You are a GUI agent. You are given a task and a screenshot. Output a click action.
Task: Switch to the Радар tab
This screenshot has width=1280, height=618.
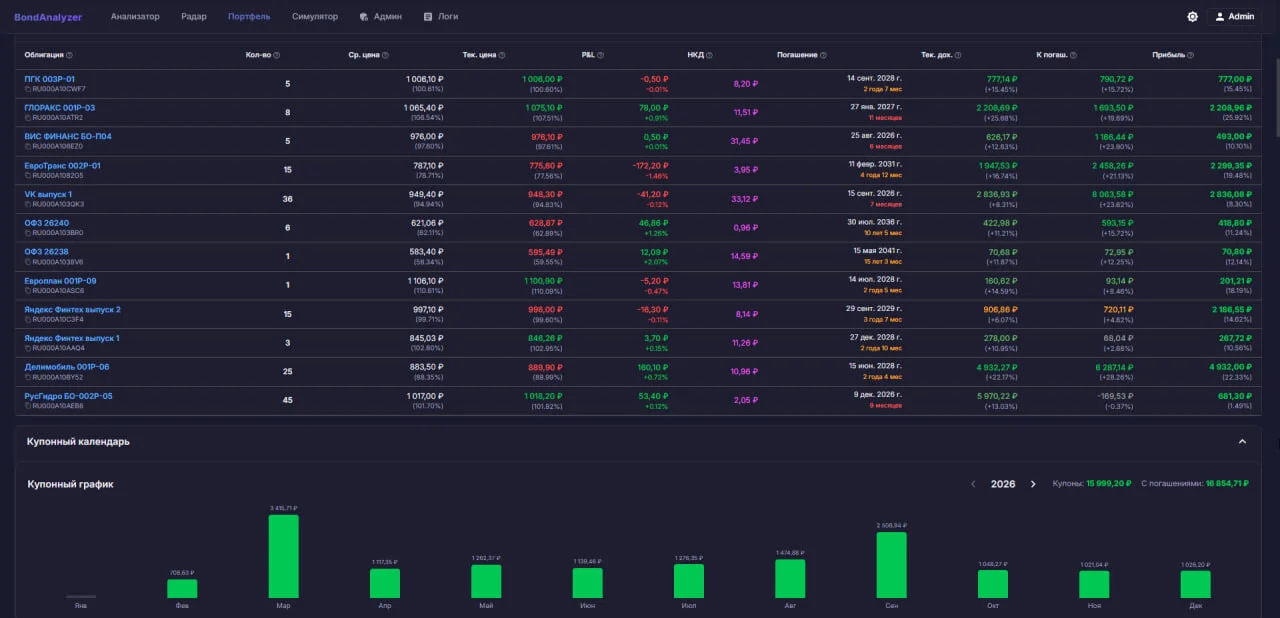coord(194,17)
